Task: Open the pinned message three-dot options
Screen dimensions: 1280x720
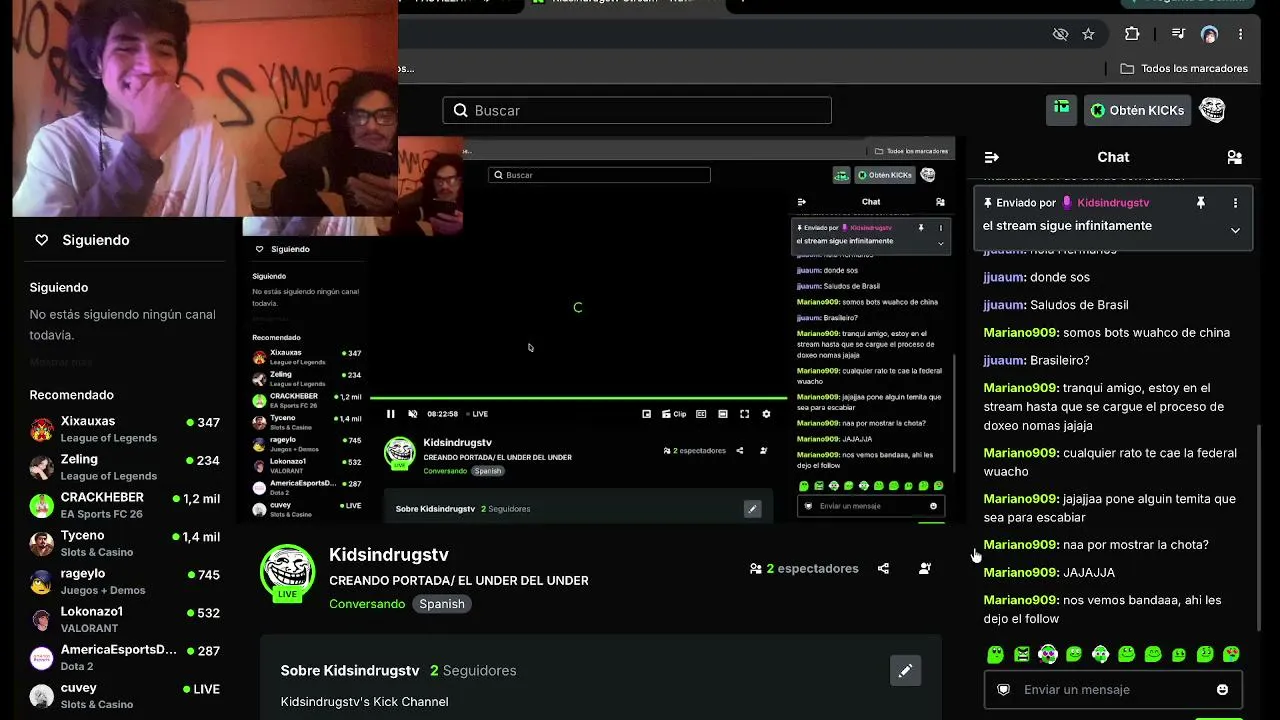Action: coord(1235,203)
